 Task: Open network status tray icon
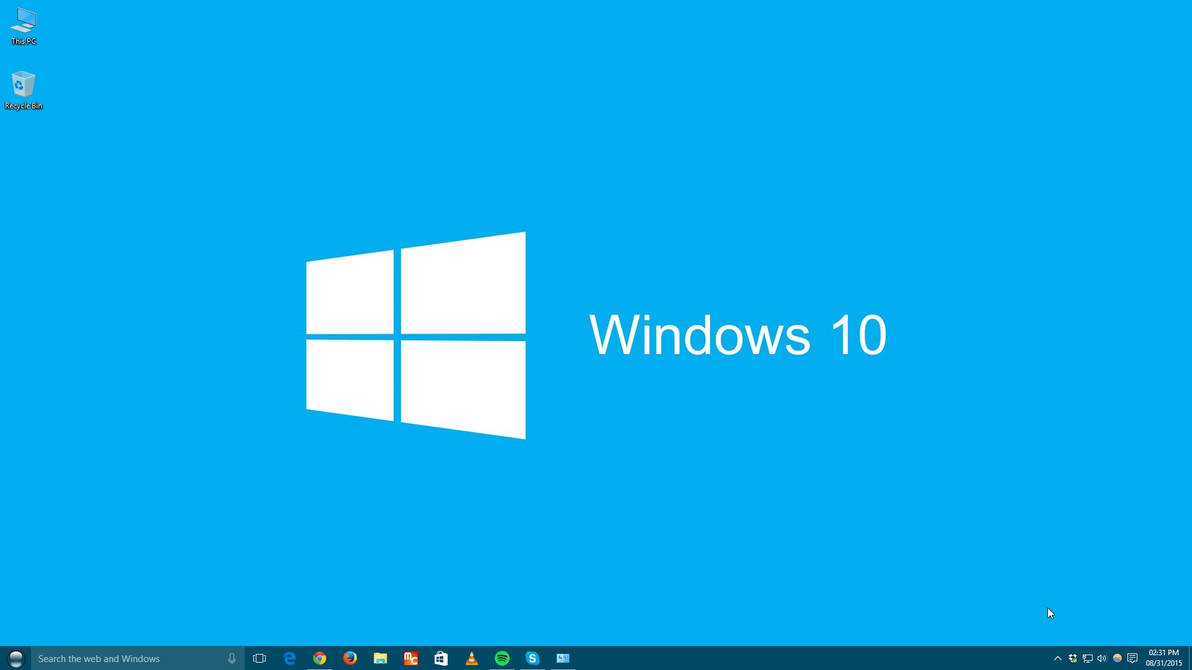click(1088, 659)
